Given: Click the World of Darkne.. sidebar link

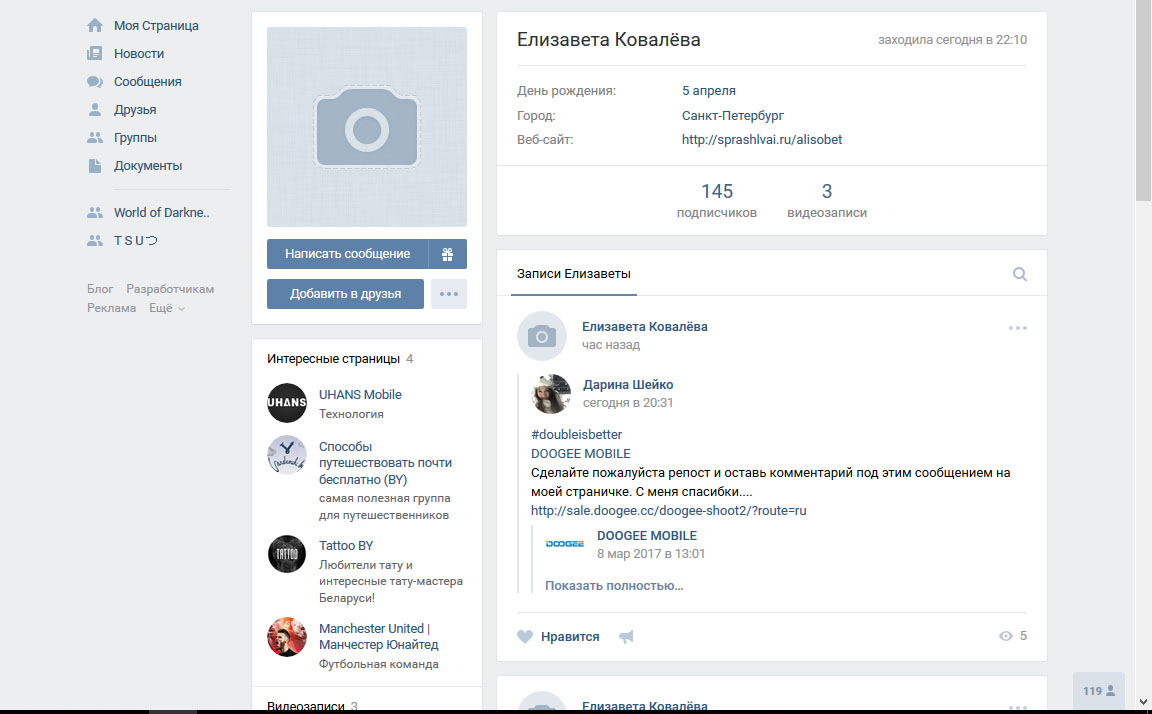Looking at the screenshot, I should [162, 212].
